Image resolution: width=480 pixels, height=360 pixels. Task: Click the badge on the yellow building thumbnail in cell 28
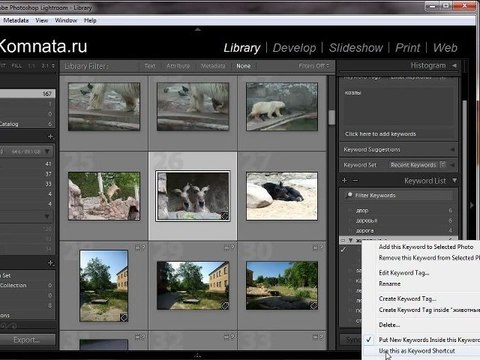[123, 317]
